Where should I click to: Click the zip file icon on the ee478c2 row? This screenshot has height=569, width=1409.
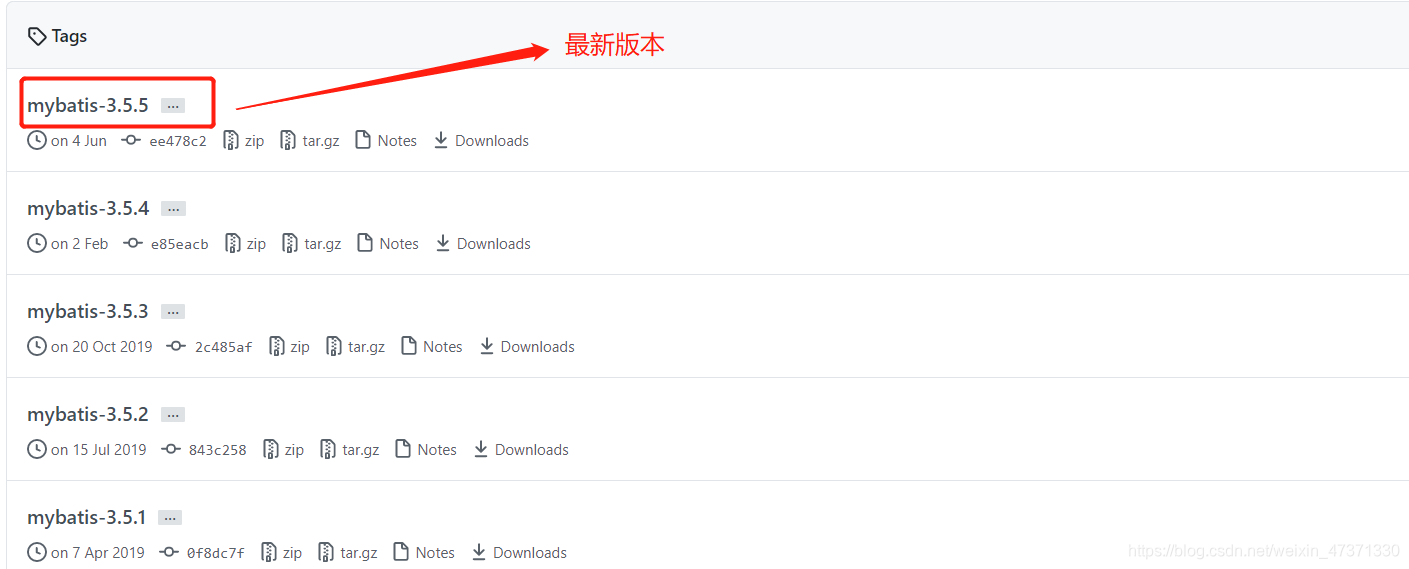tap(231, 141)
